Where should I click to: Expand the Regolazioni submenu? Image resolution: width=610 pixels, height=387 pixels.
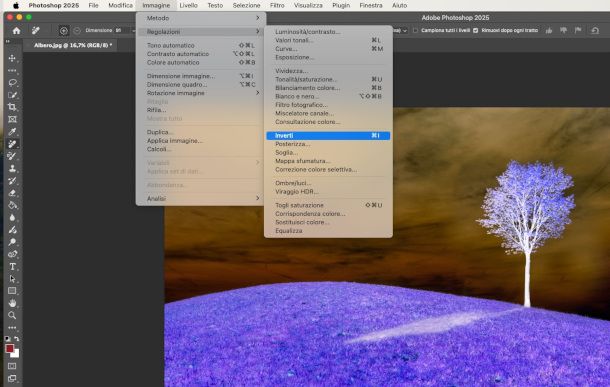click(201, 32)
